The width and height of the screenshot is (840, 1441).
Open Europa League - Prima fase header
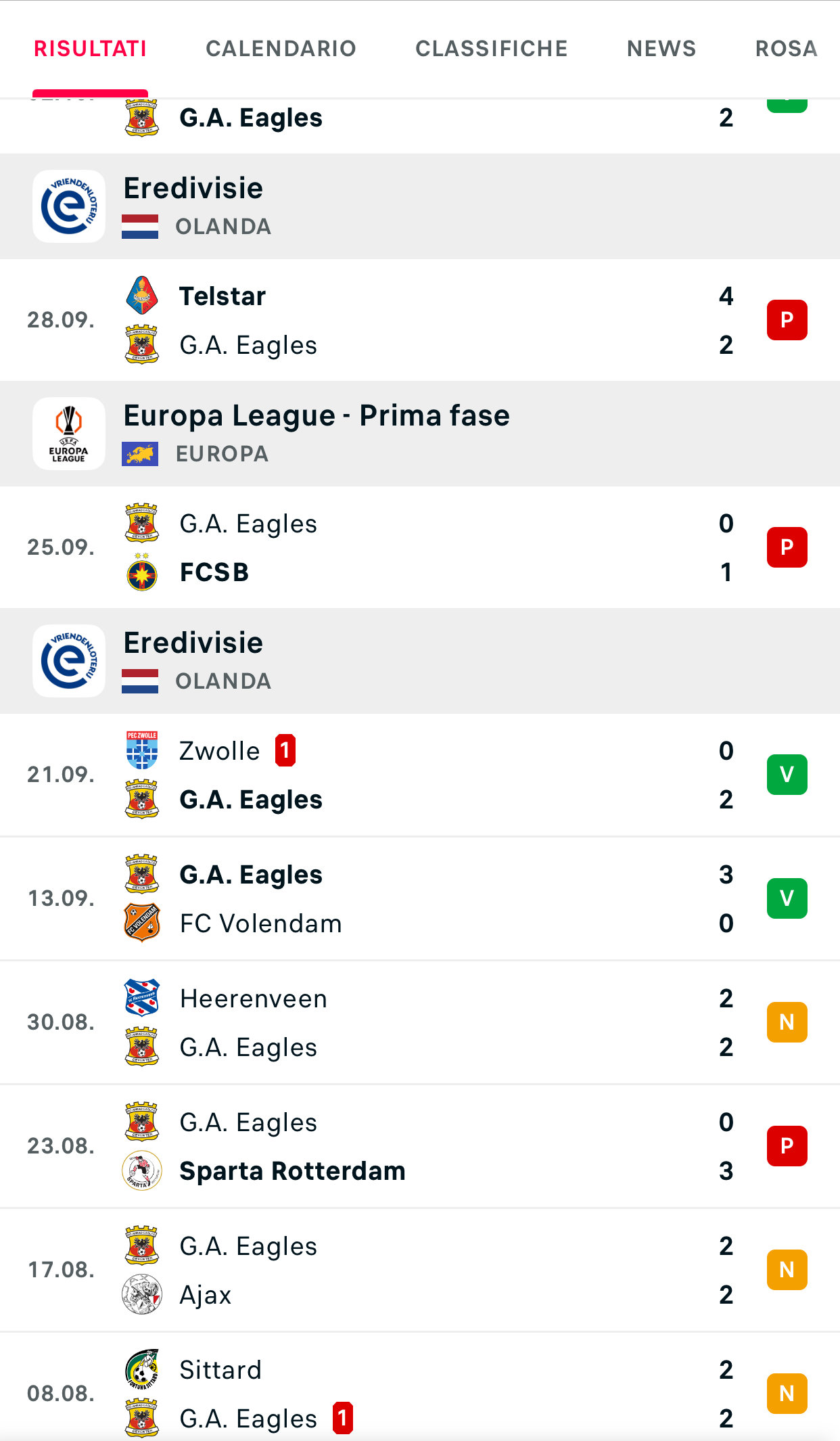pos(317,416)
